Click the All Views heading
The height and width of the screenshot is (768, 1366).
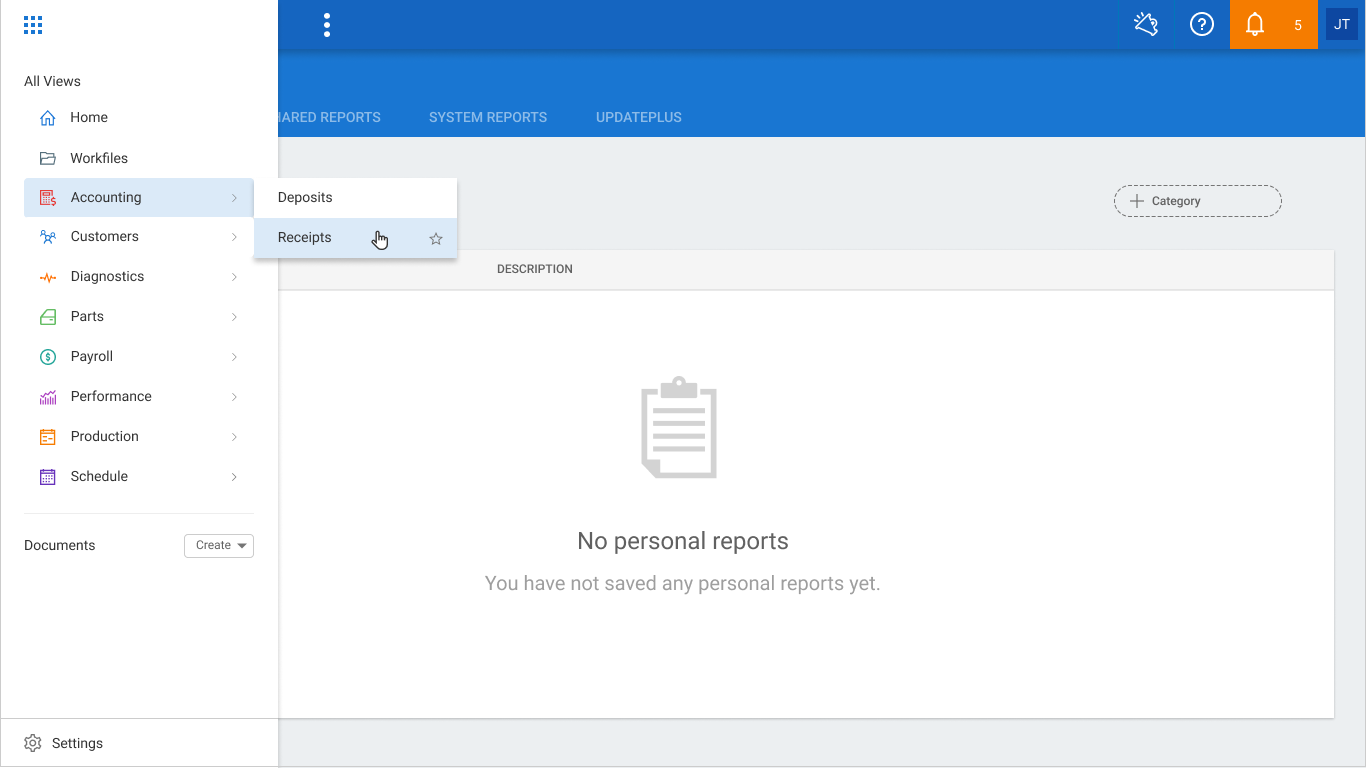click(x=52, y=81)
